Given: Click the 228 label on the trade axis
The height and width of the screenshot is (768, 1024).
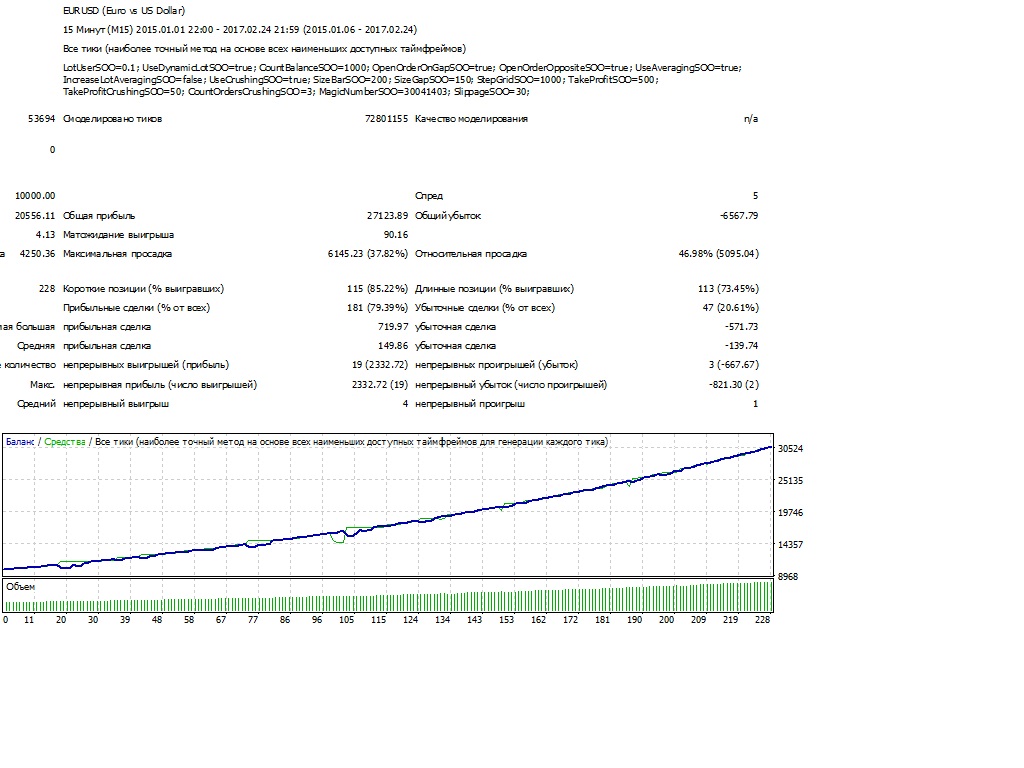Looking at the screenshot, I should pos(762,620).
